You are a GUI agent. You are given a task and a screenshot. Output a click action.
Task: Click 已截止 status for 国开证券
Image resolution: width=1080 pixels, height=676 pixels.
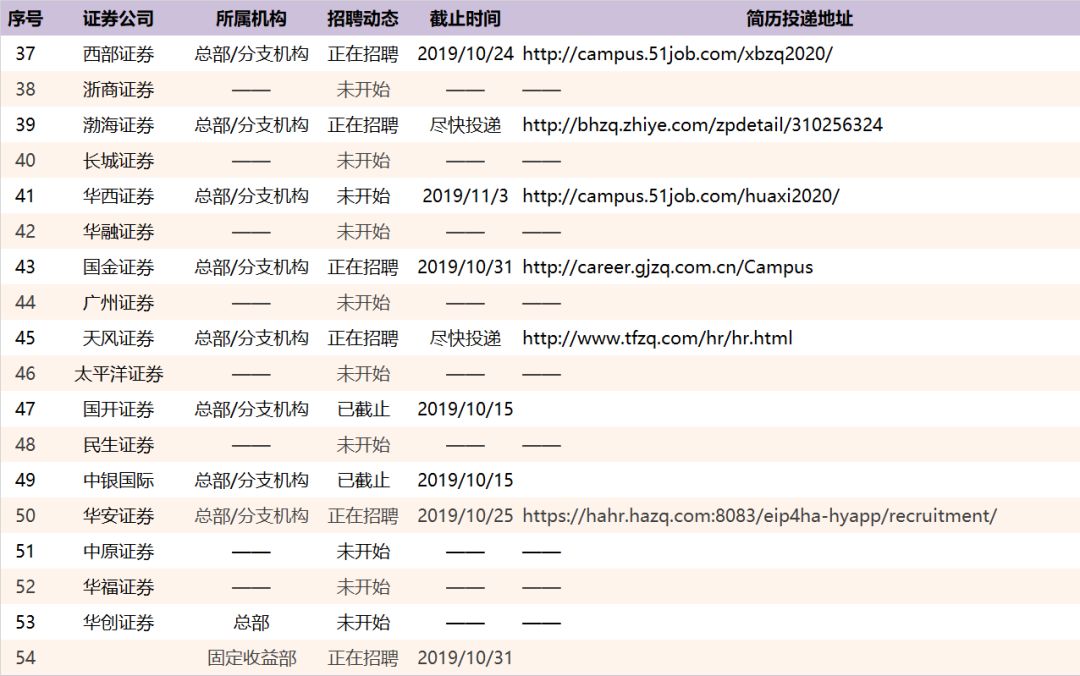tap(363, 409)
